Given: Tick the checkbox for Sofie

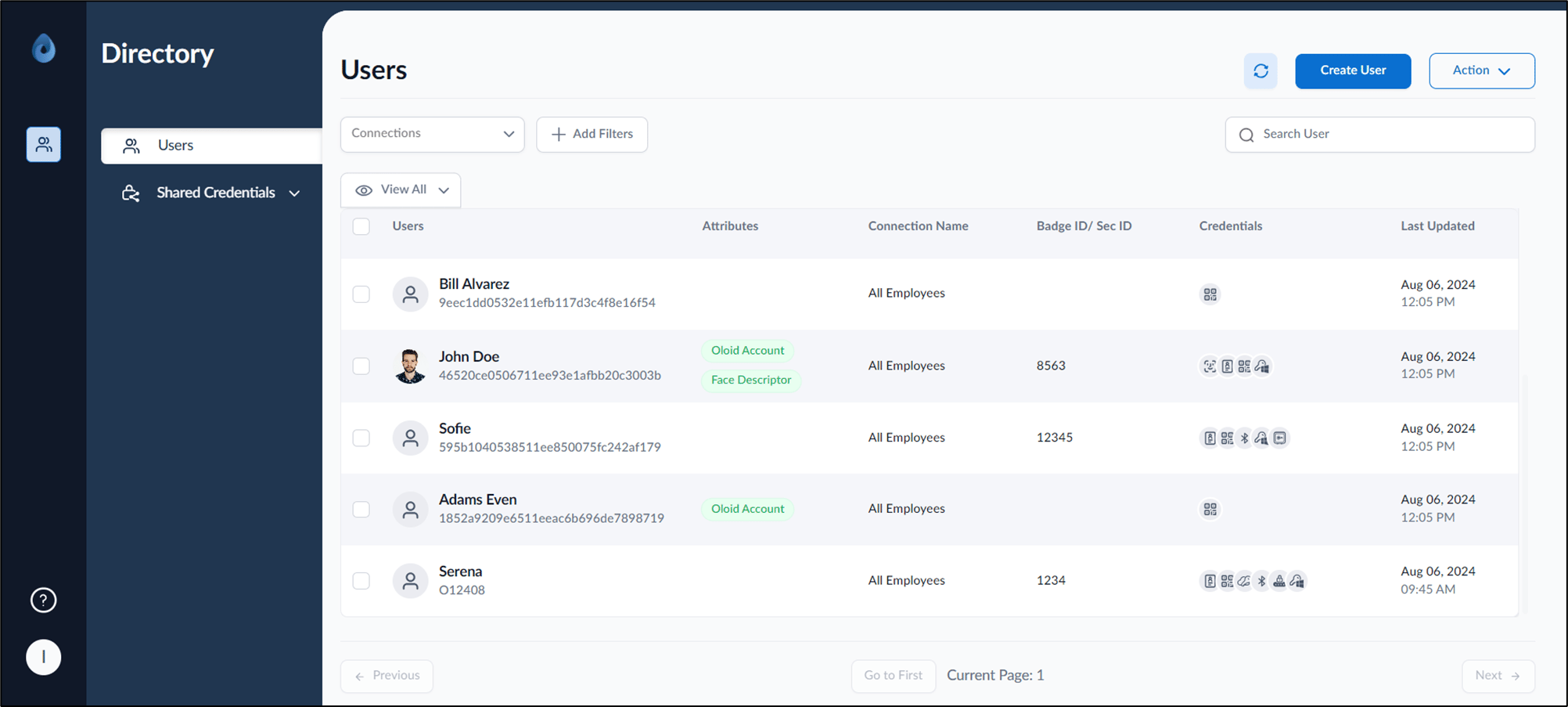Looking at the screenshot, I should [361, 438].
